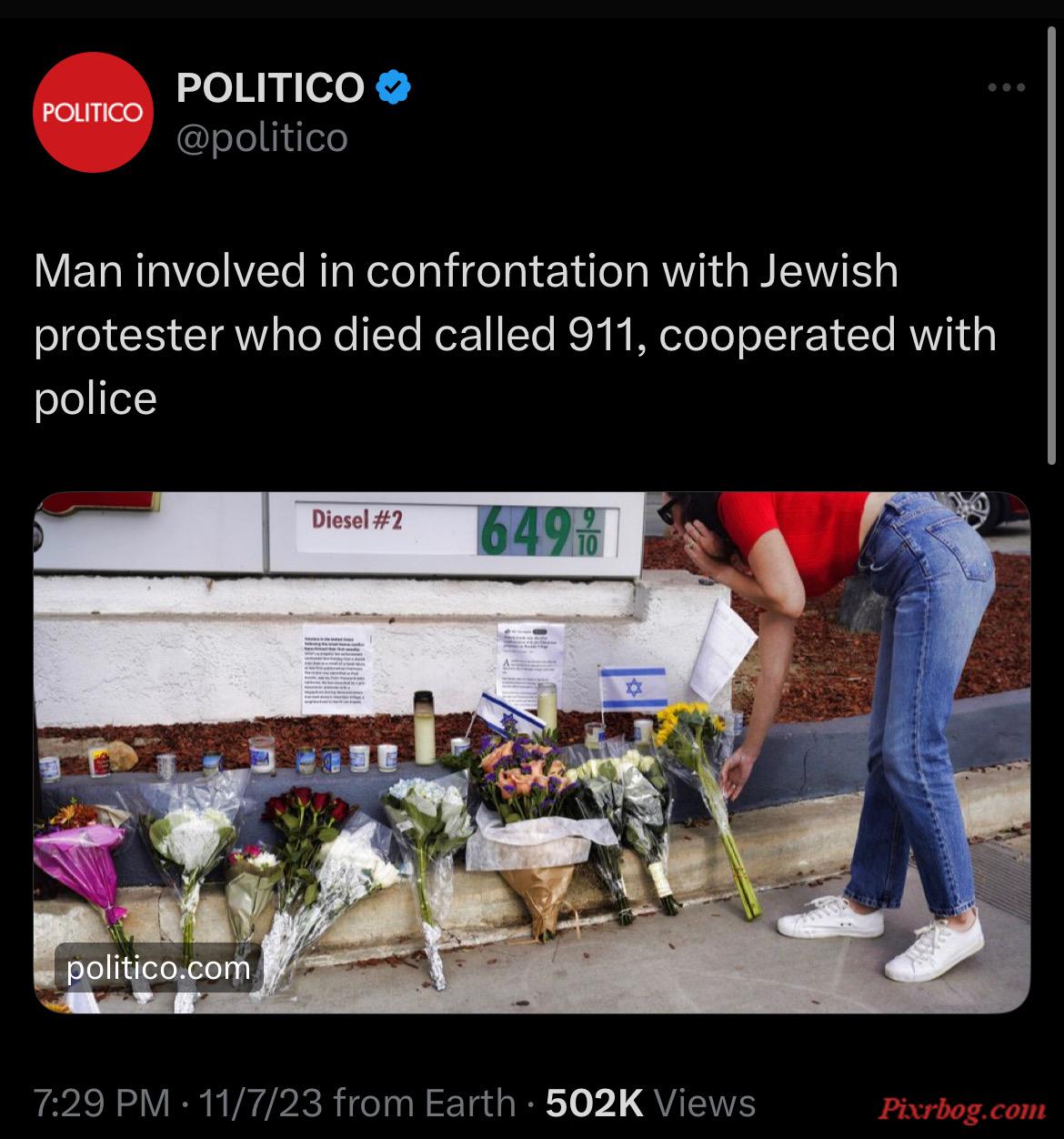1064x1139 pixels.
Task: Click the Pixrbog.com watermark
Action: (961, 1108)
